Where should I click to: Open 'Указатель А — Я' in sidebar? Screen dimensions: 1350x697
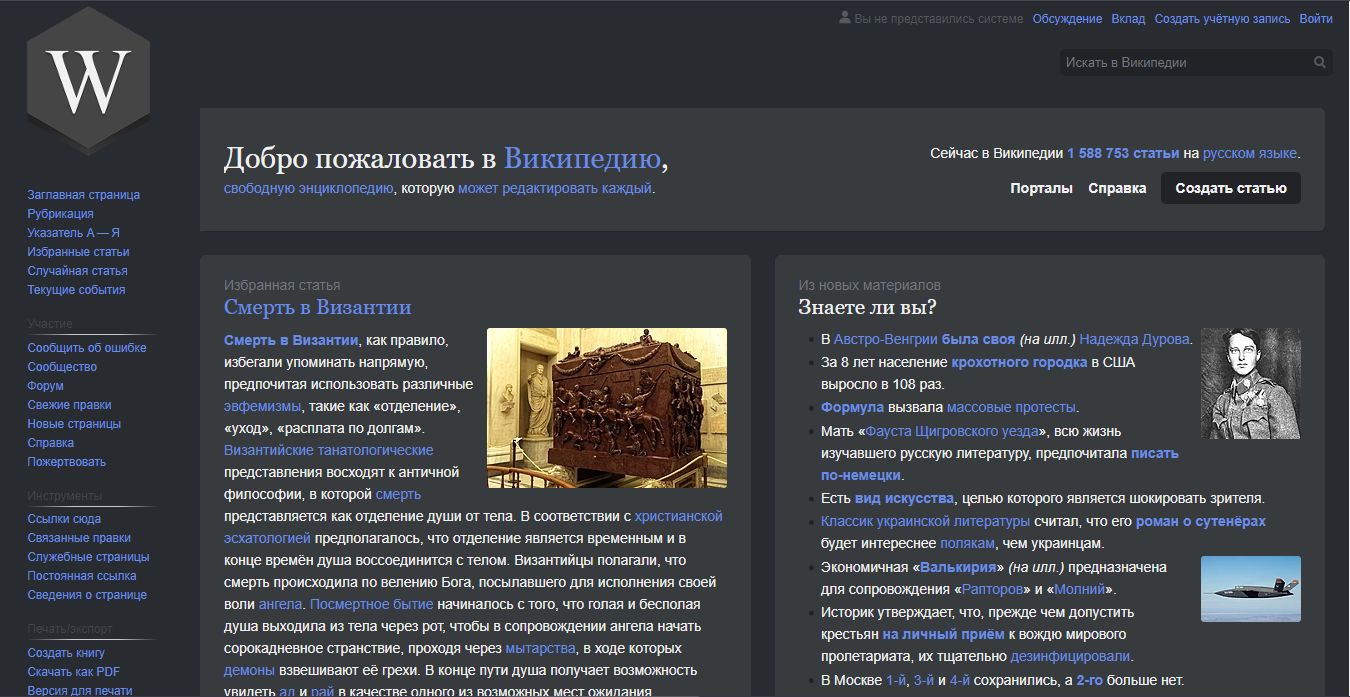[x=74, y=233]
